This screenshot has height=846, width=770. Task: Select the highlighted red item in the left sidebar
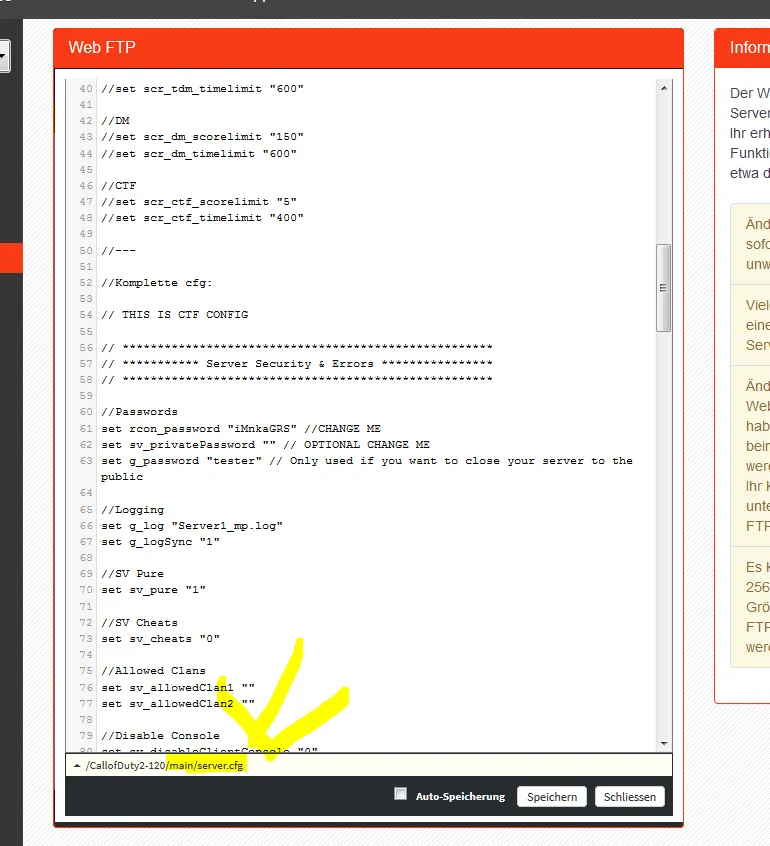pyautogui.click(x=11, y=257)
